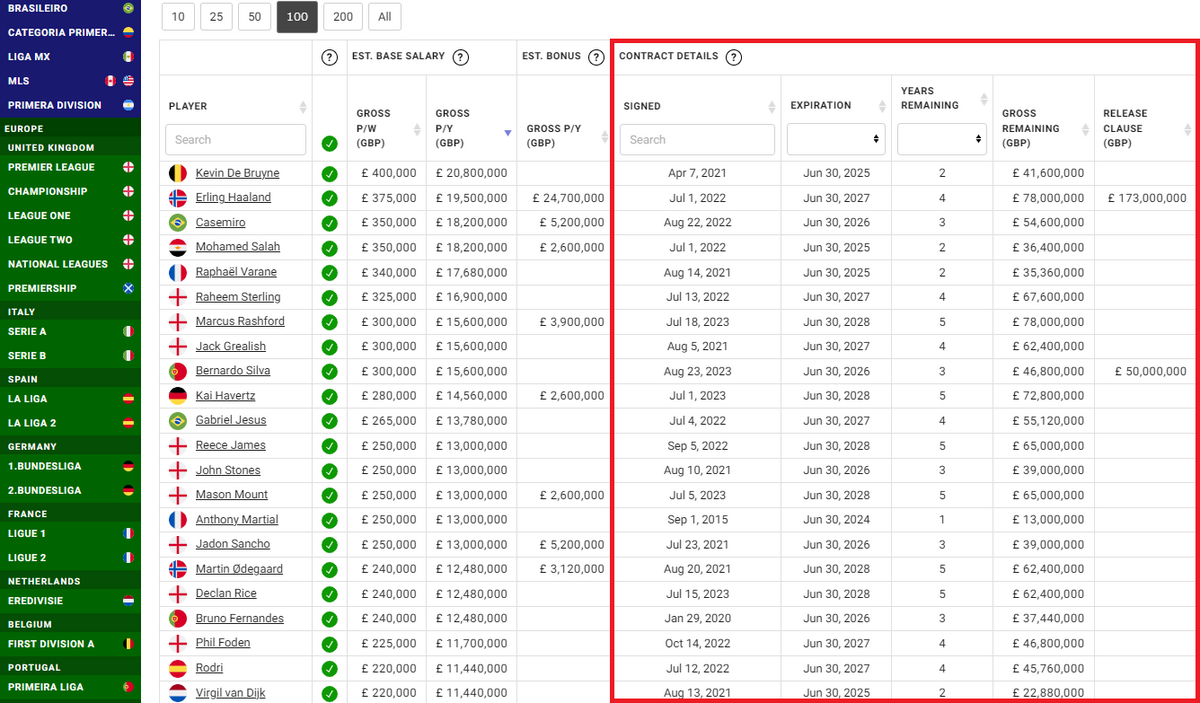Show 50 entries per page
Screen dimensions: 1200x703
click(x=254, y=17)
